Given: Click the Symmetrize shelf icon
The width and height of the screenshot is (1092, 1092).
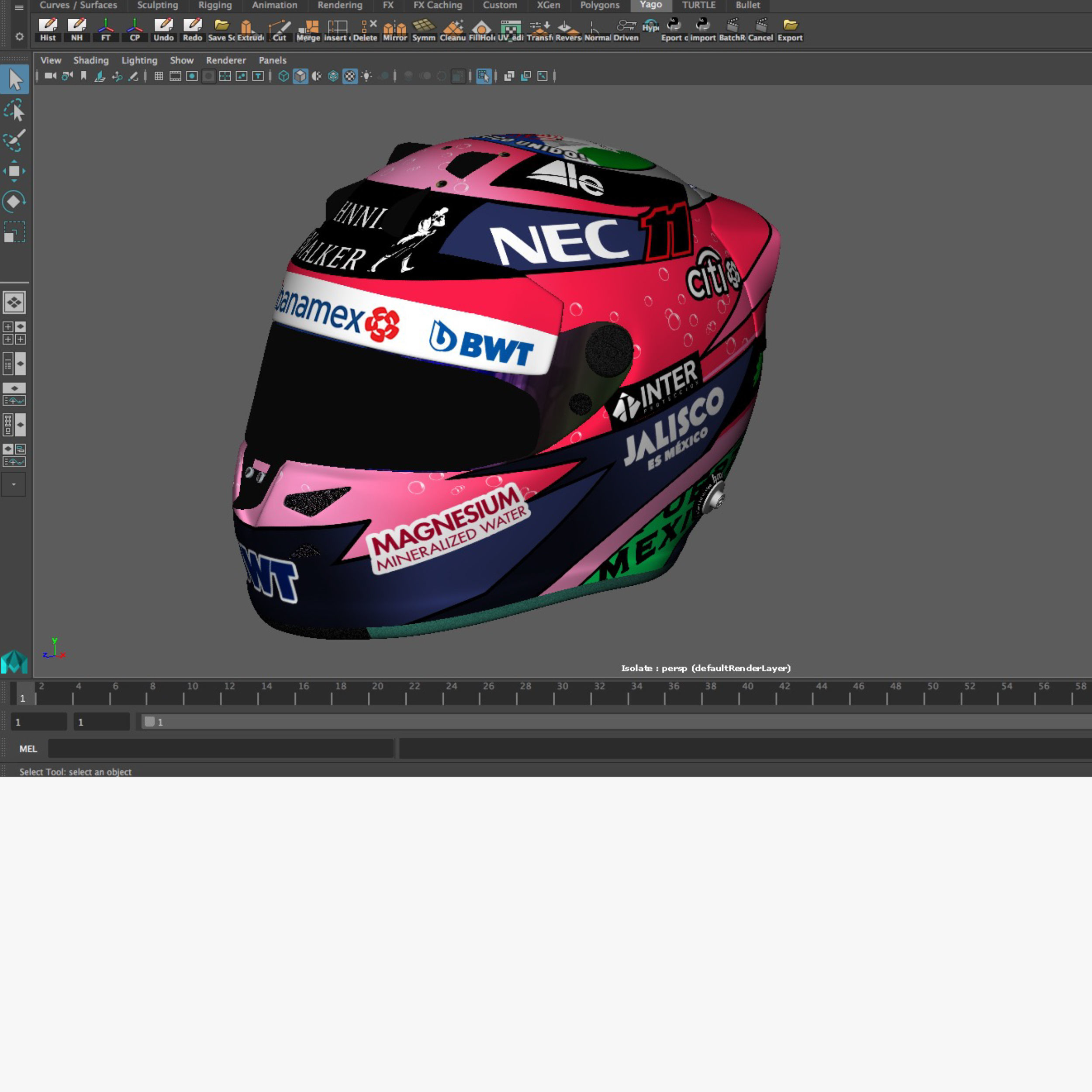Looking at the screenshot, I should point(424,30).
